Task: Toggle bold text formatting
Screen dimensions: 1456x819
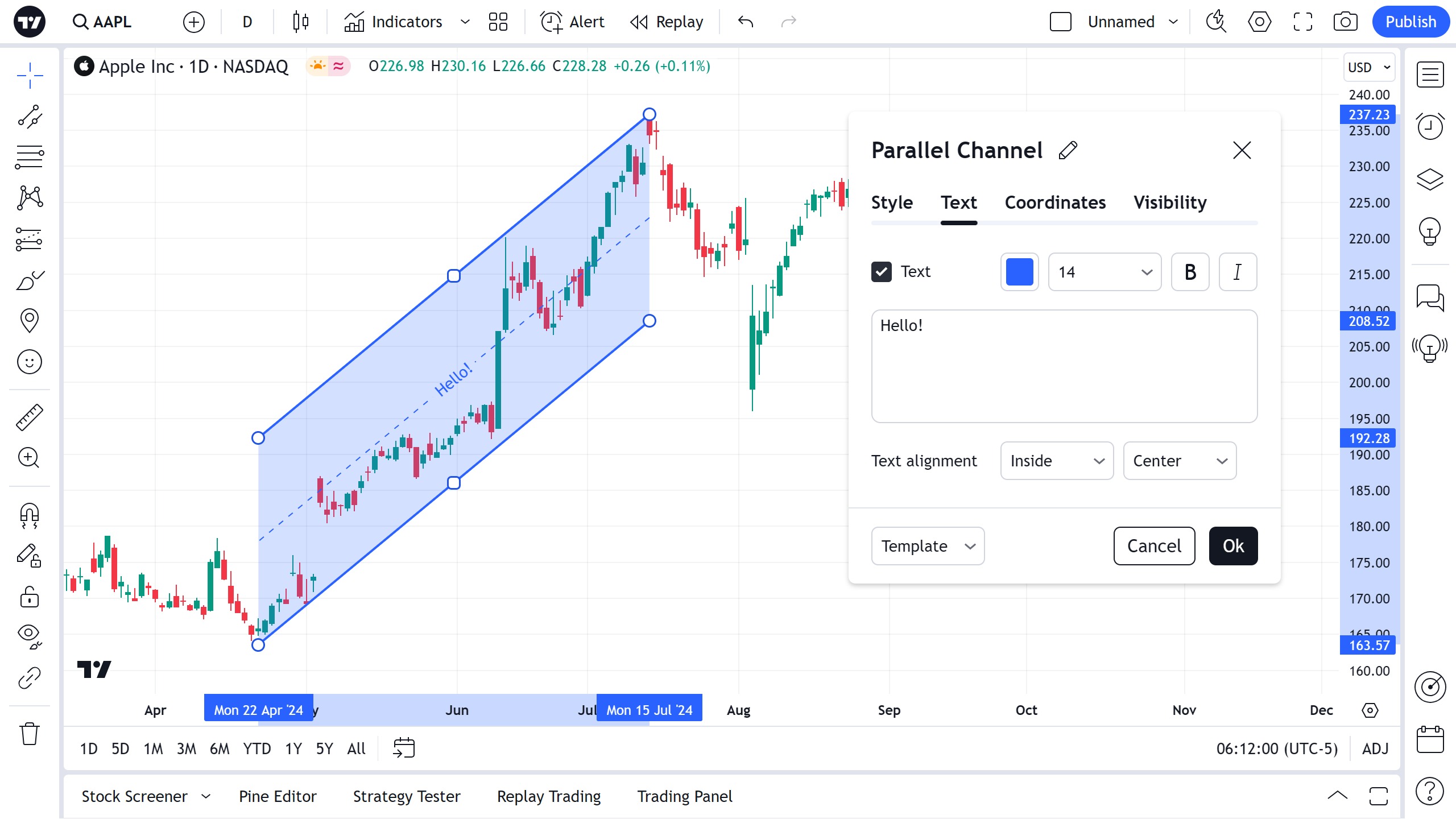Action: tap(1190, 272)
